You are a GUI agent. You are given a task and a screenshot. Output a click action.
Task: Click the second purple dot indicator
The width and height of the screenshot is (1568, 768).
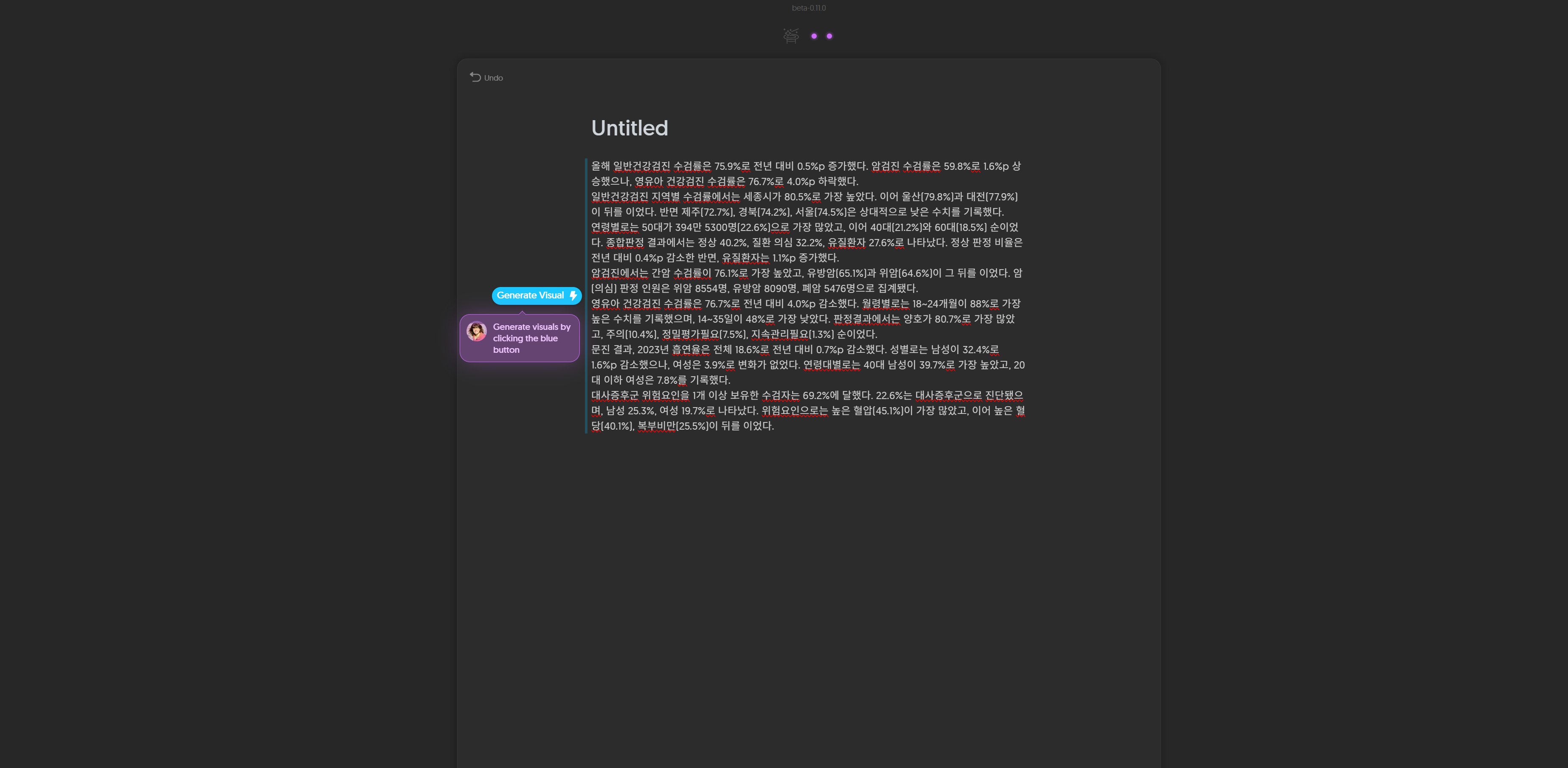pos(829,37)
